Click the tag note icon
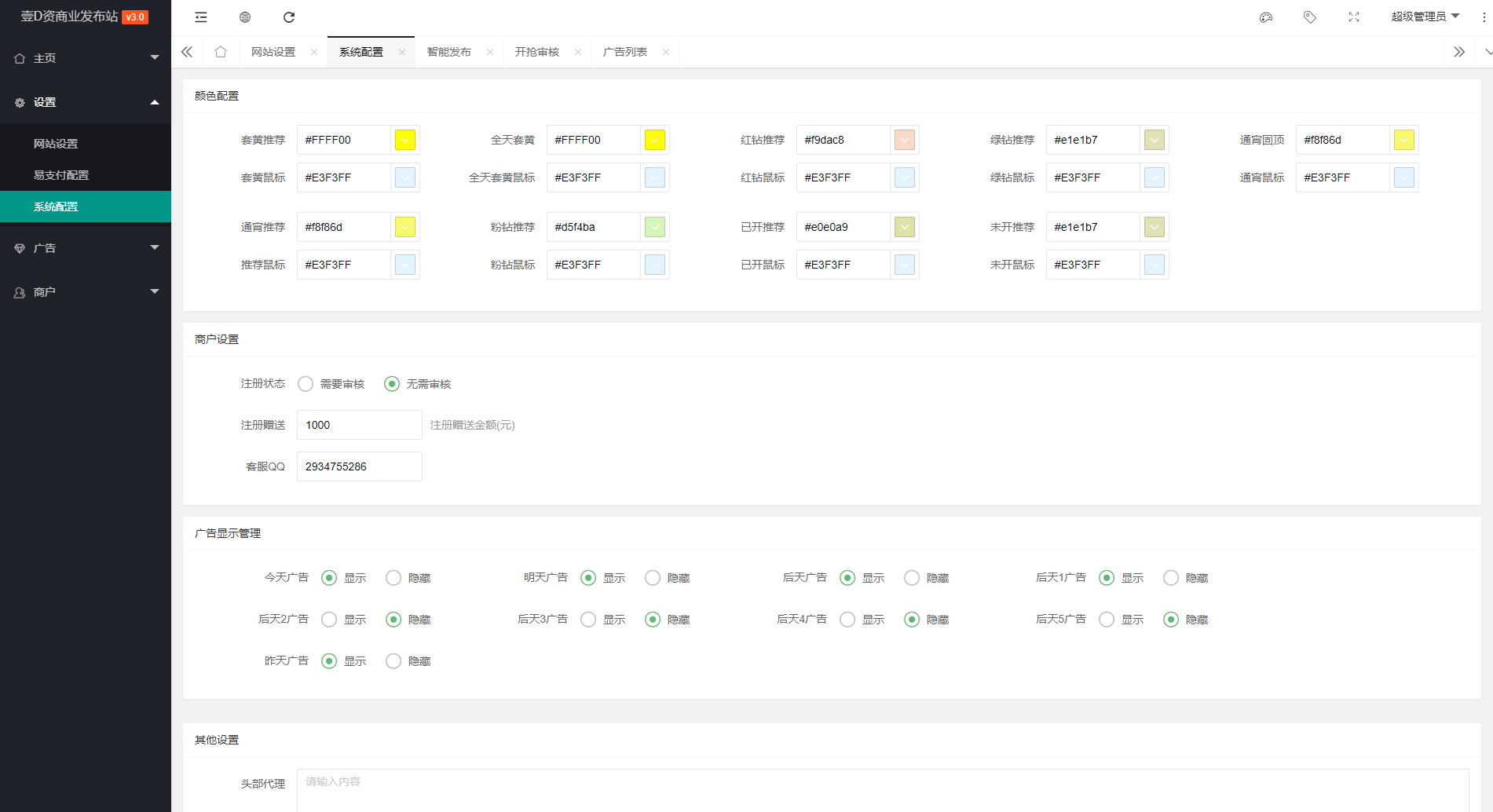Viewport: 1493px width, 812px height. 1310,17
